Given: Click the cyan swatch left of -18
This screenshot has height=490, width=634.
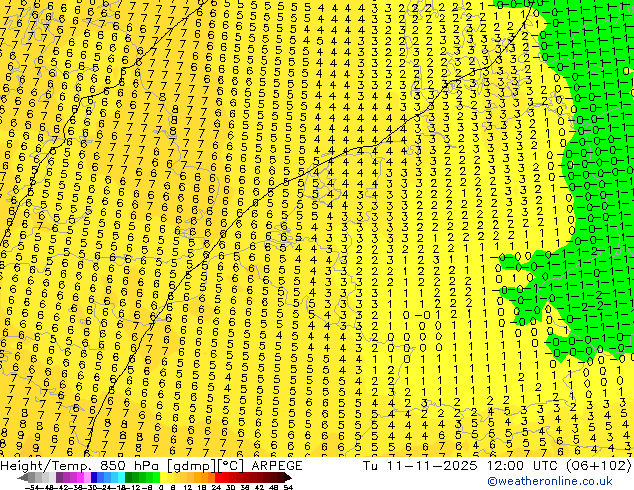Looking at the screenshot, I should tap(121, 477).
